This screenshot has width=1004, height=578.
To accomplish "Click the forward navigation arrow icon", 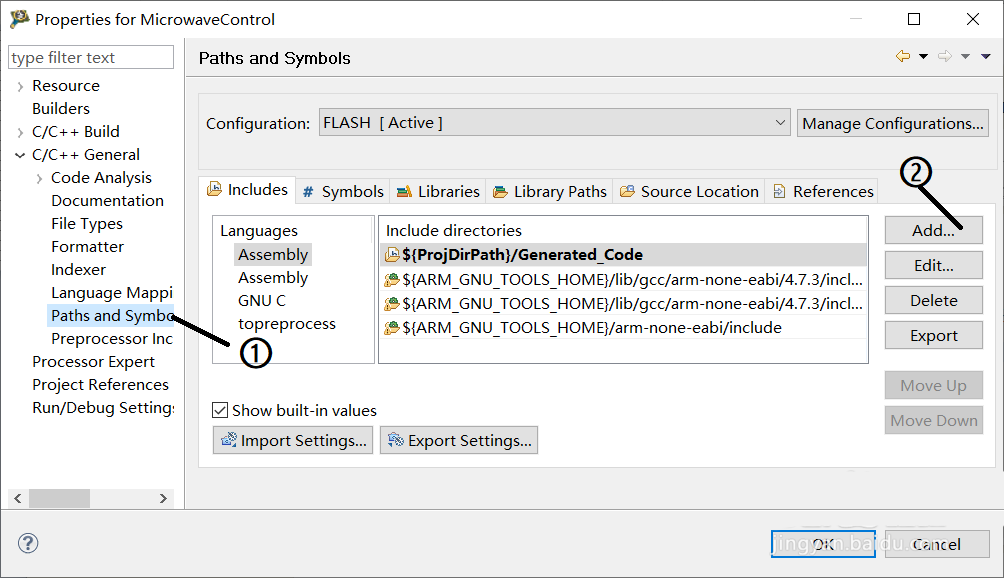I will coord(945,57).
